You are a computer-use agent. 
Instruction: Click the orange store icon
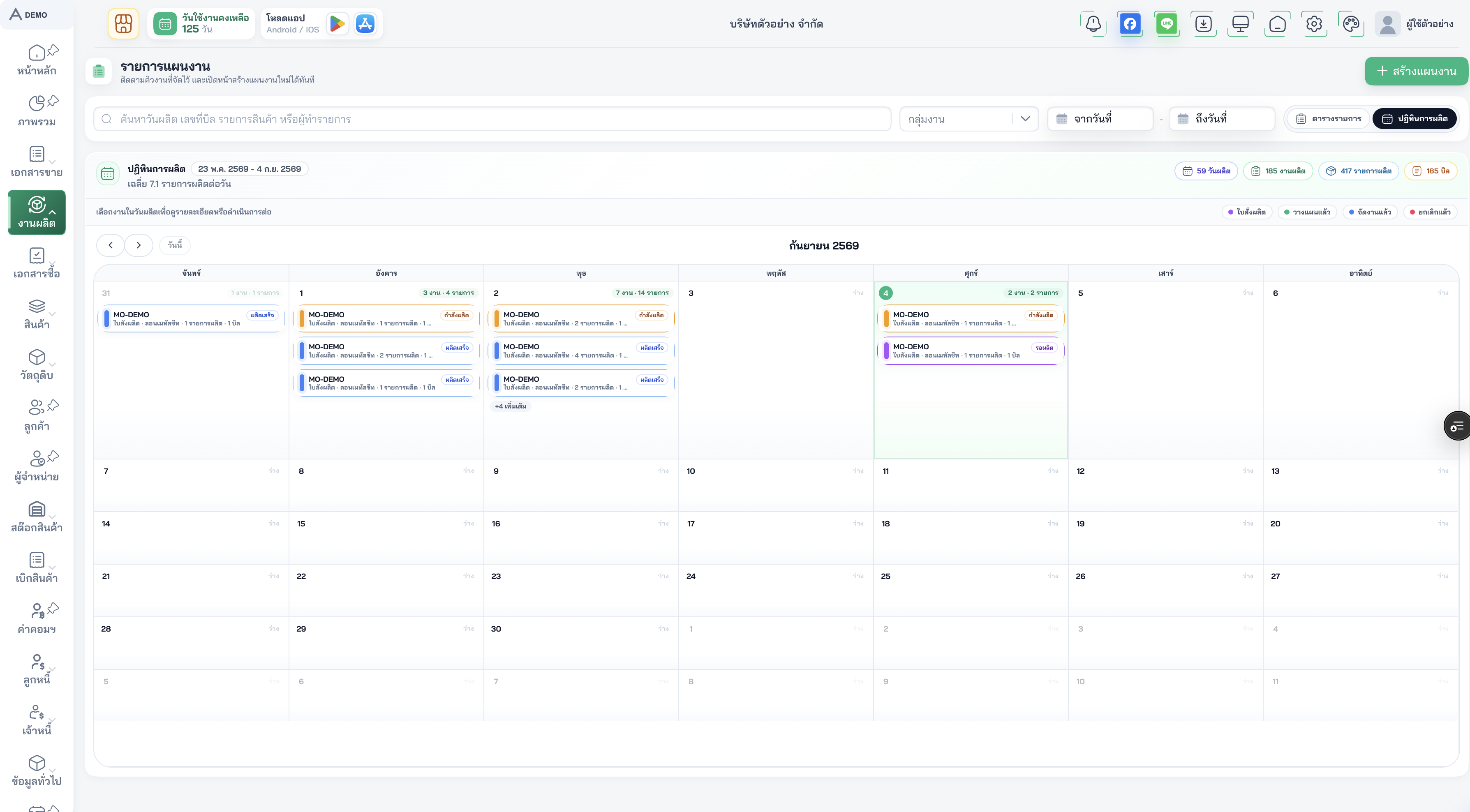click(123, 24)
